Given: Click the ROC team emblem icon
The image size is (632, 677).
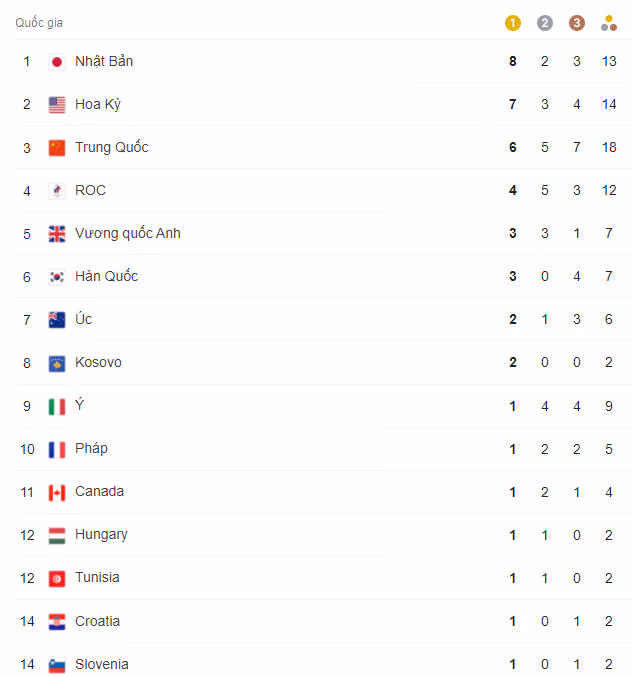Looking at the screenshot, I should coord(57,191).
